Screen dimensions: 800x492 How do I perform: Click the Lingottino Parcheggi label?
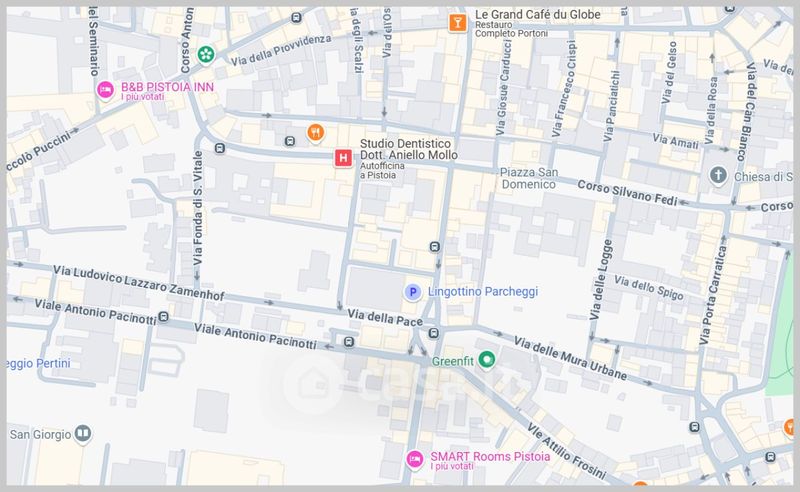pos(483,291)
